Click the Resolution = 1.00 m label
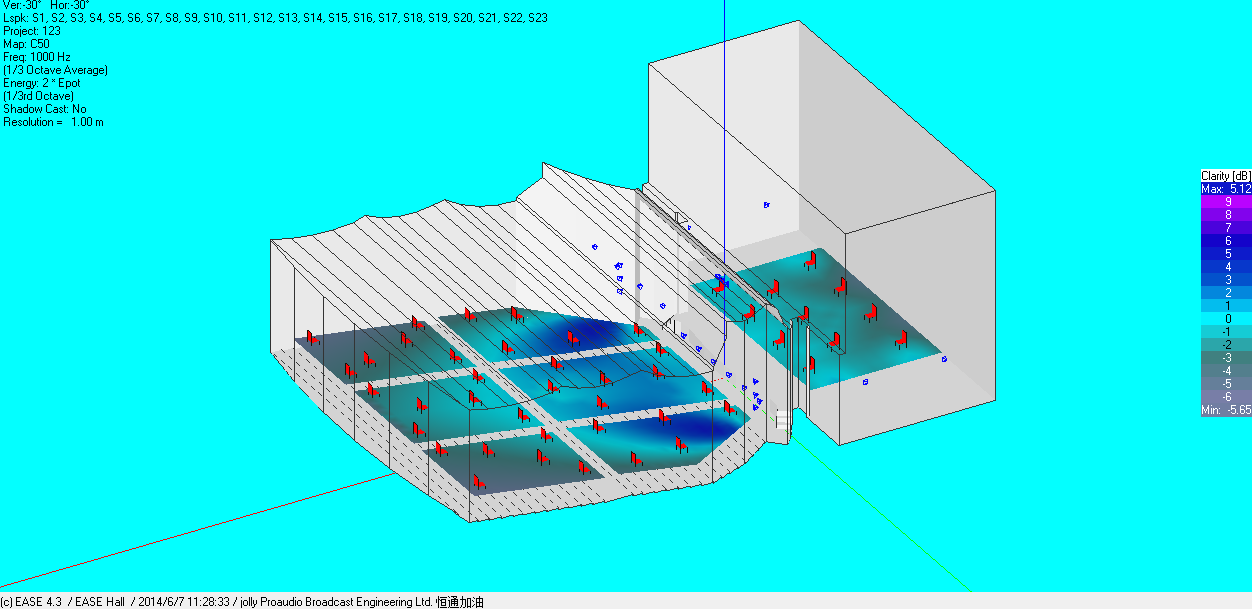Screen dimensions: 1252x609 (x=53, y=122)
